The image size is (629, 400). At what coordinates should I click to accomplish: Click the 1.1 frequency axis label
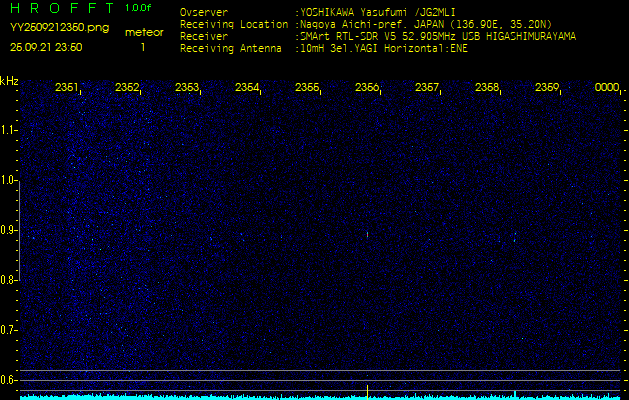[x=9, y=130]
